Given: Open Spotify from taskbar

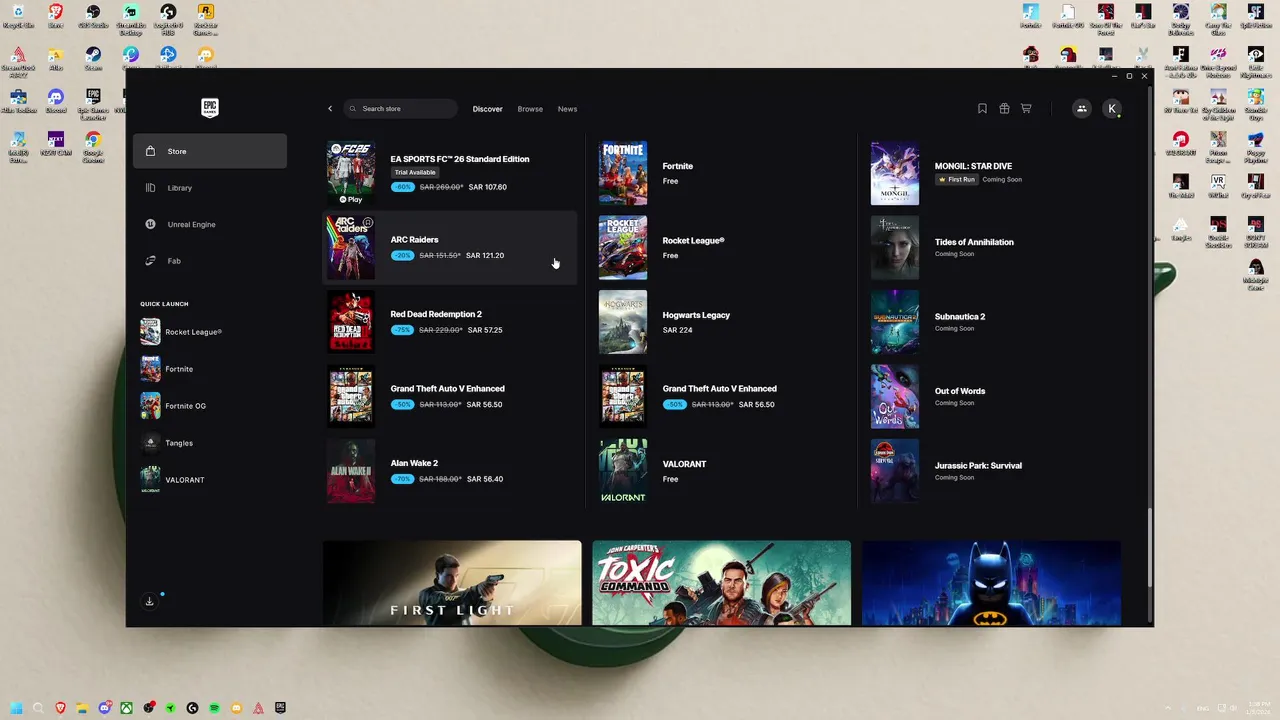Looking at the screenshot, I should [214, 708].
